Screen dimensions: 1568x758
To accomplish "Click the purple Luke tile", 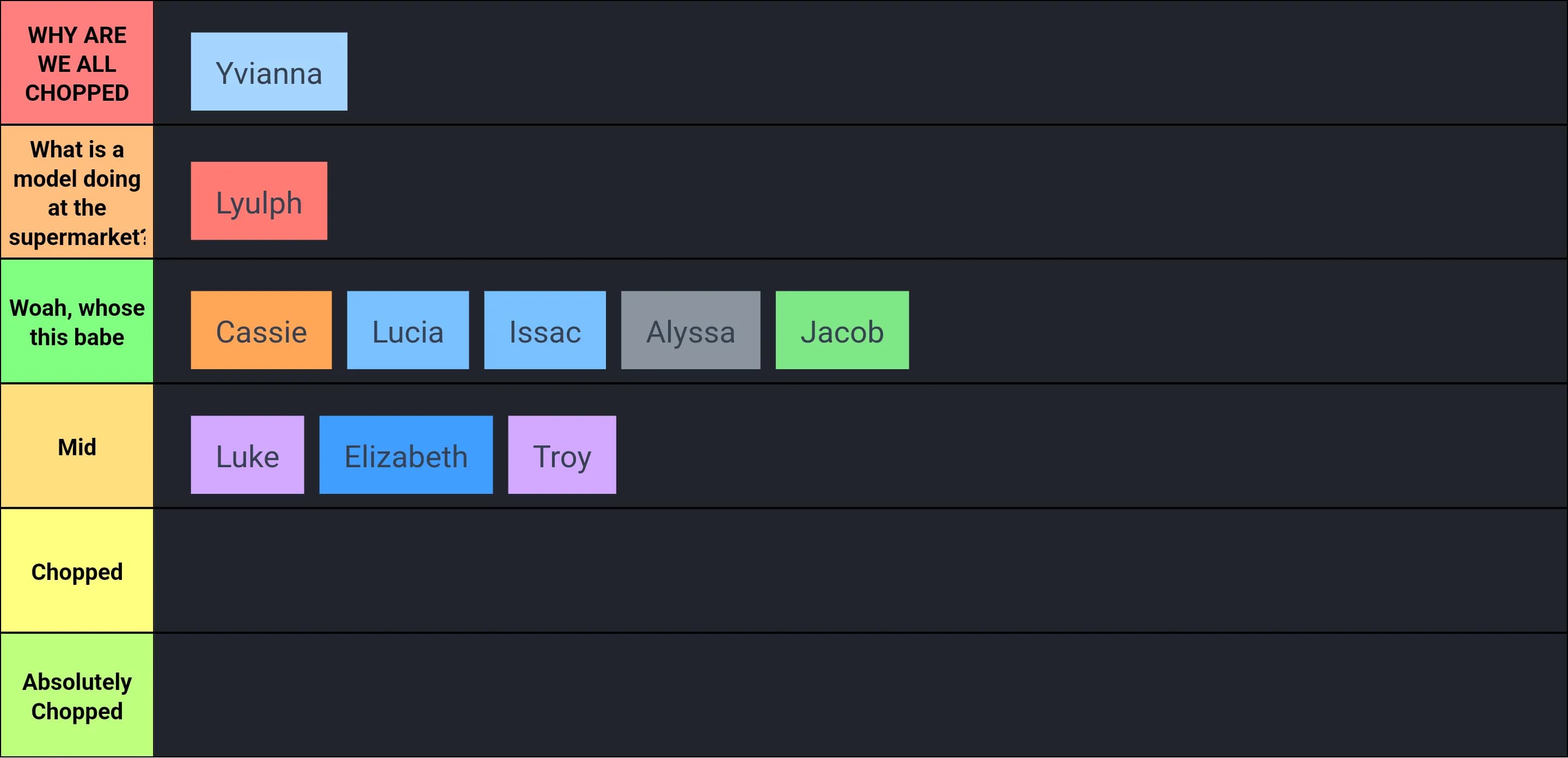I will tap(247, 455).
